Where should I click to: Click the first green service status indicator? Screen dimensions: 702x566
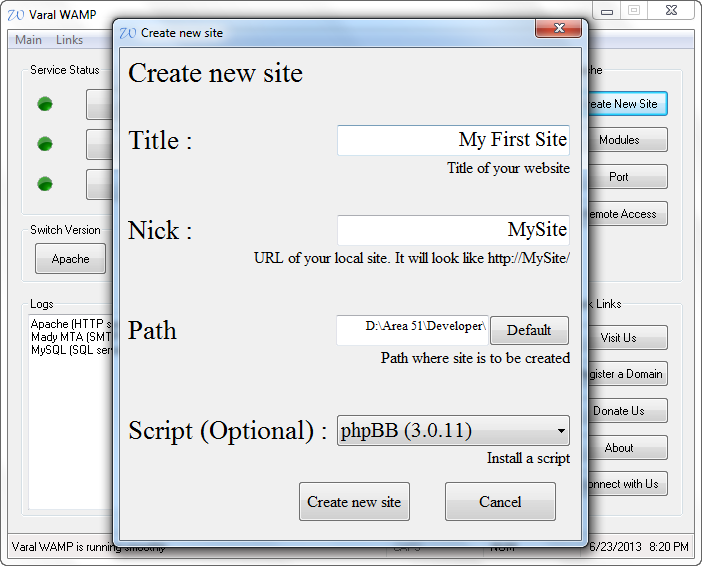coord(45,104)
